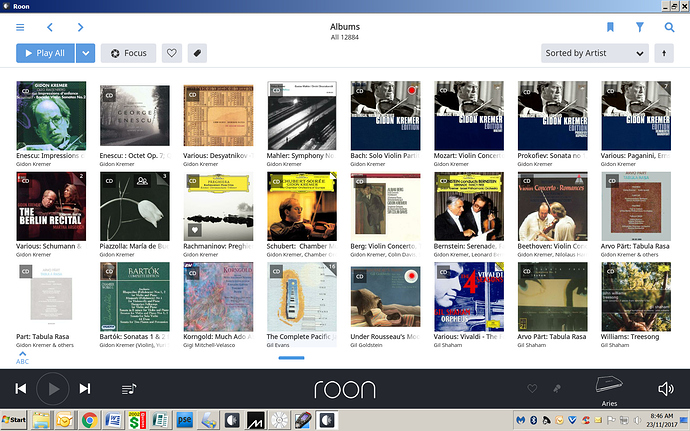Screen dimensions: 690x431
Task: Click artist link Gigi Mitchell-Velasco
Action: (209, 345)
